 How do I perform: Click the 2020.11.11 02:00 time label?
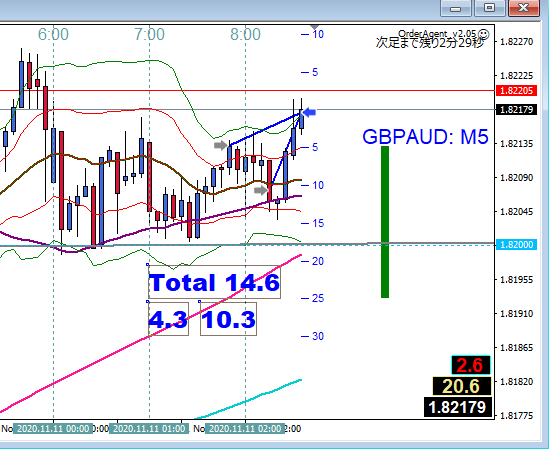tap(245, 429)
